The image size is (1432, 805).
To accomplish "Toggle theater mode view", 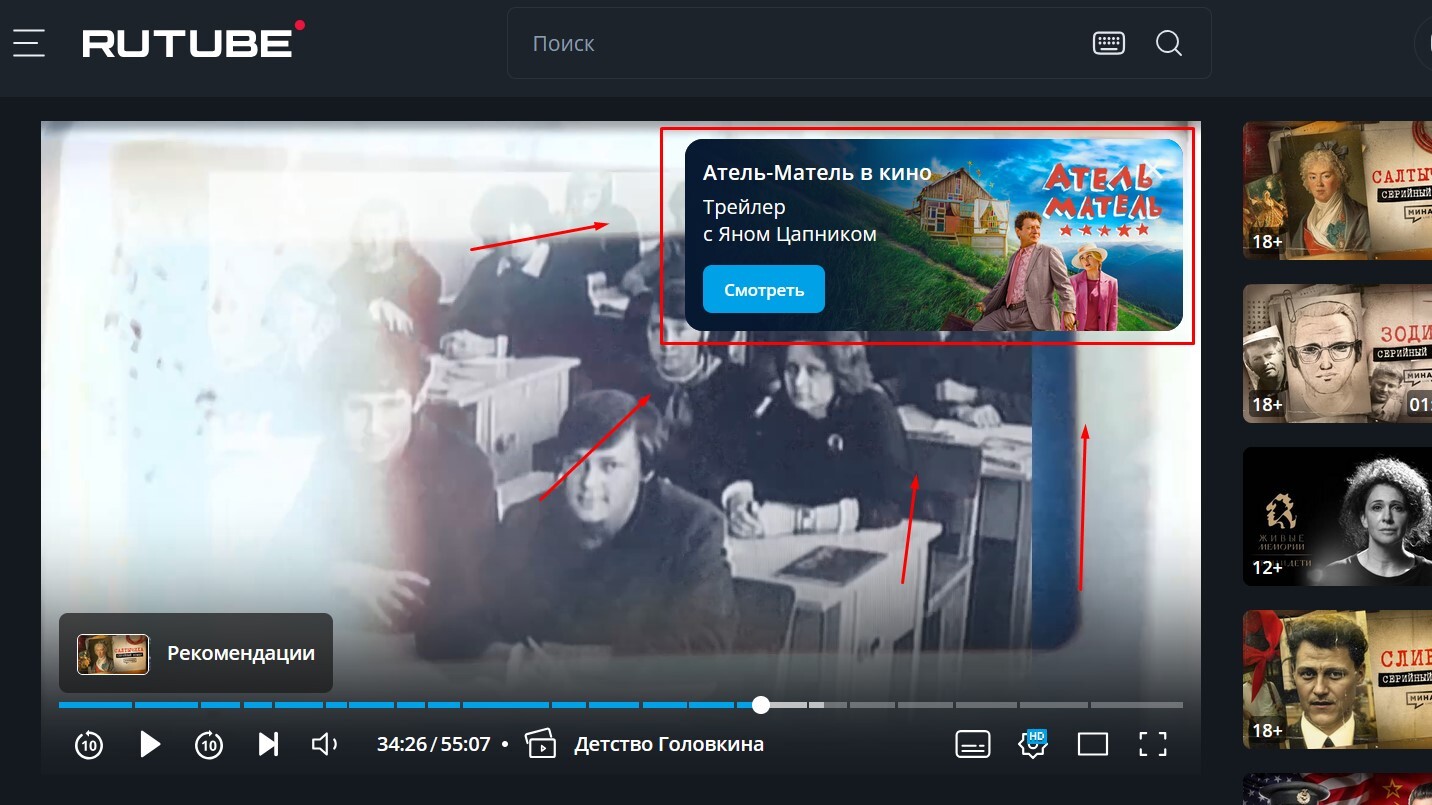I will [1092, 744].
